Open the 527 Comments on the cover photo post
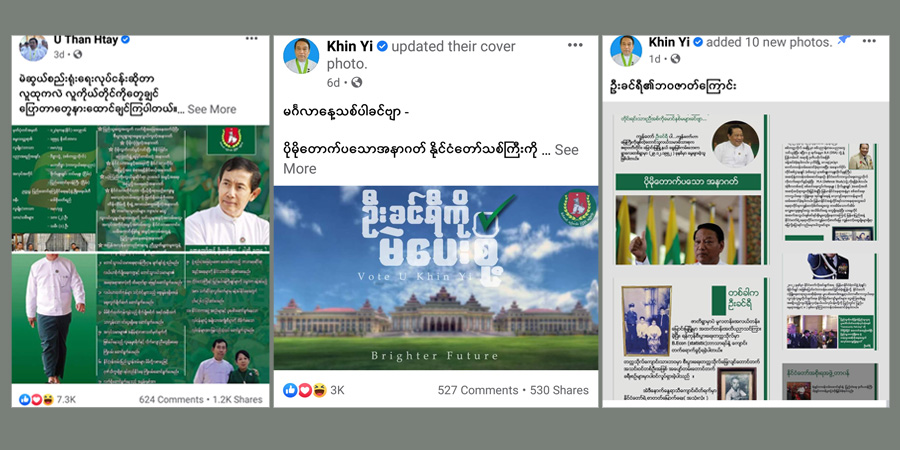 tap(478, 390)
